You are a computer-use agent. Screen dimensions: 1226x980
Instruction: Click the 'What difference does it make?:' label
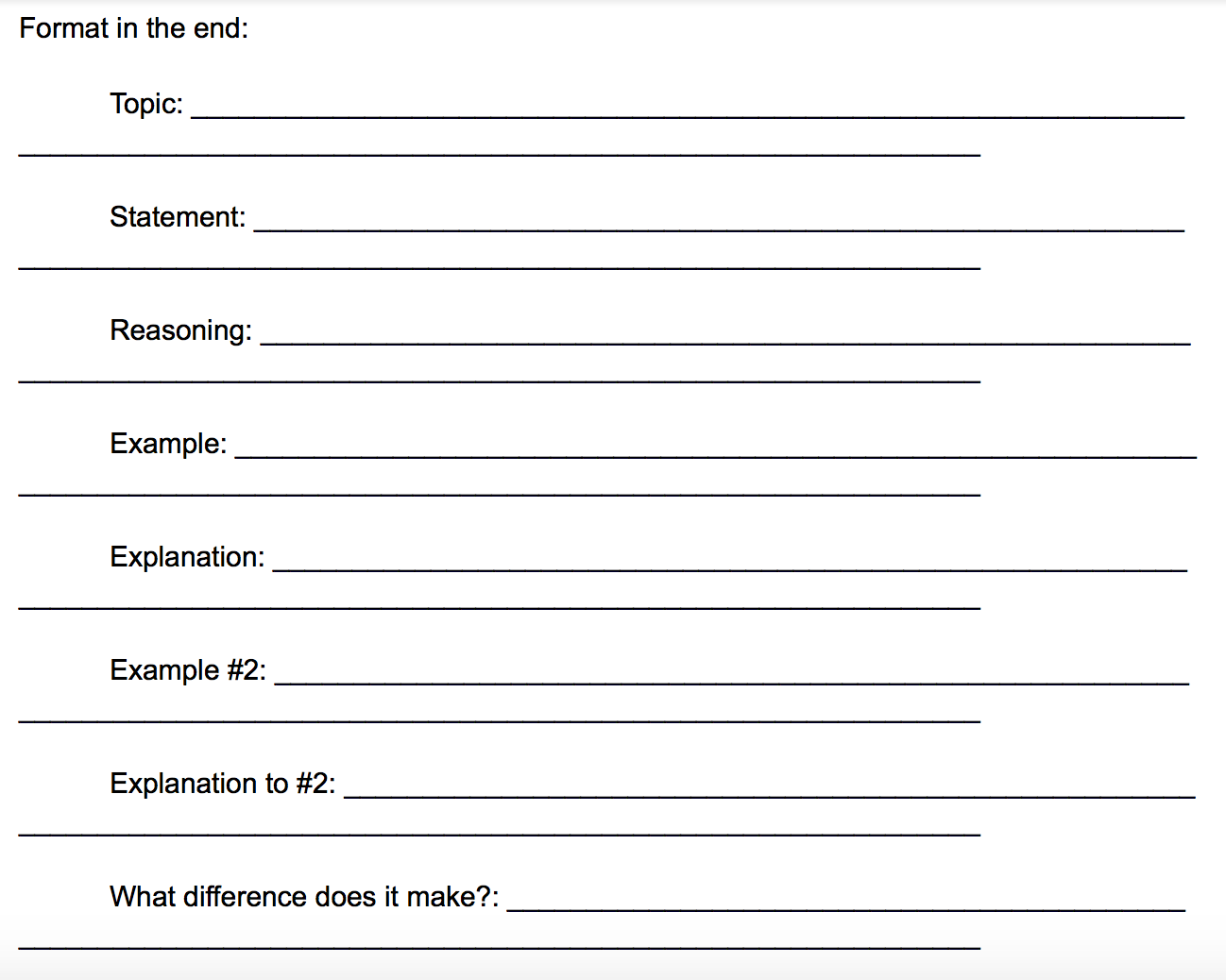304,897
